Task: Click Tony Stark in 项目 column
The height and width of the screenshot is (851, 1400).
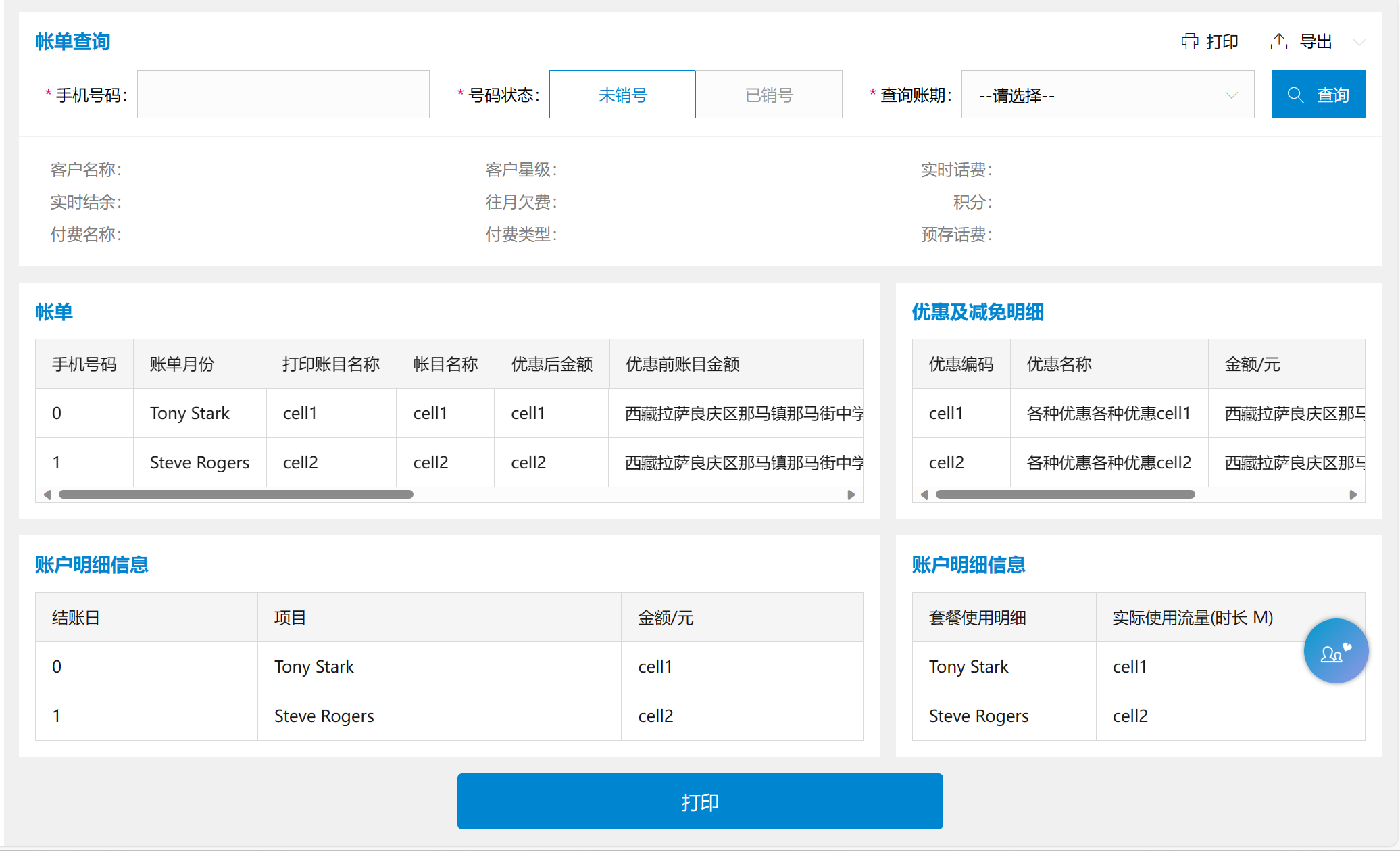Action: (x=314, y=666)
